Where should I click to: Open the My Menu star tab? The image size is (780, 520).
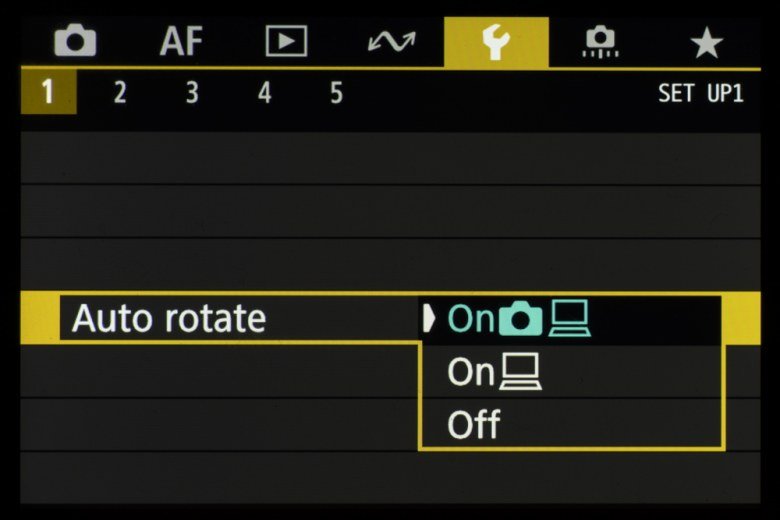[x=706, y=42]
